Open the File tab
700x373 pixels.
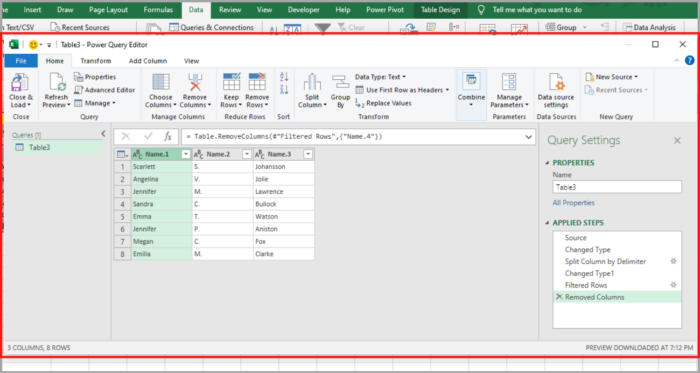(21, 61)
